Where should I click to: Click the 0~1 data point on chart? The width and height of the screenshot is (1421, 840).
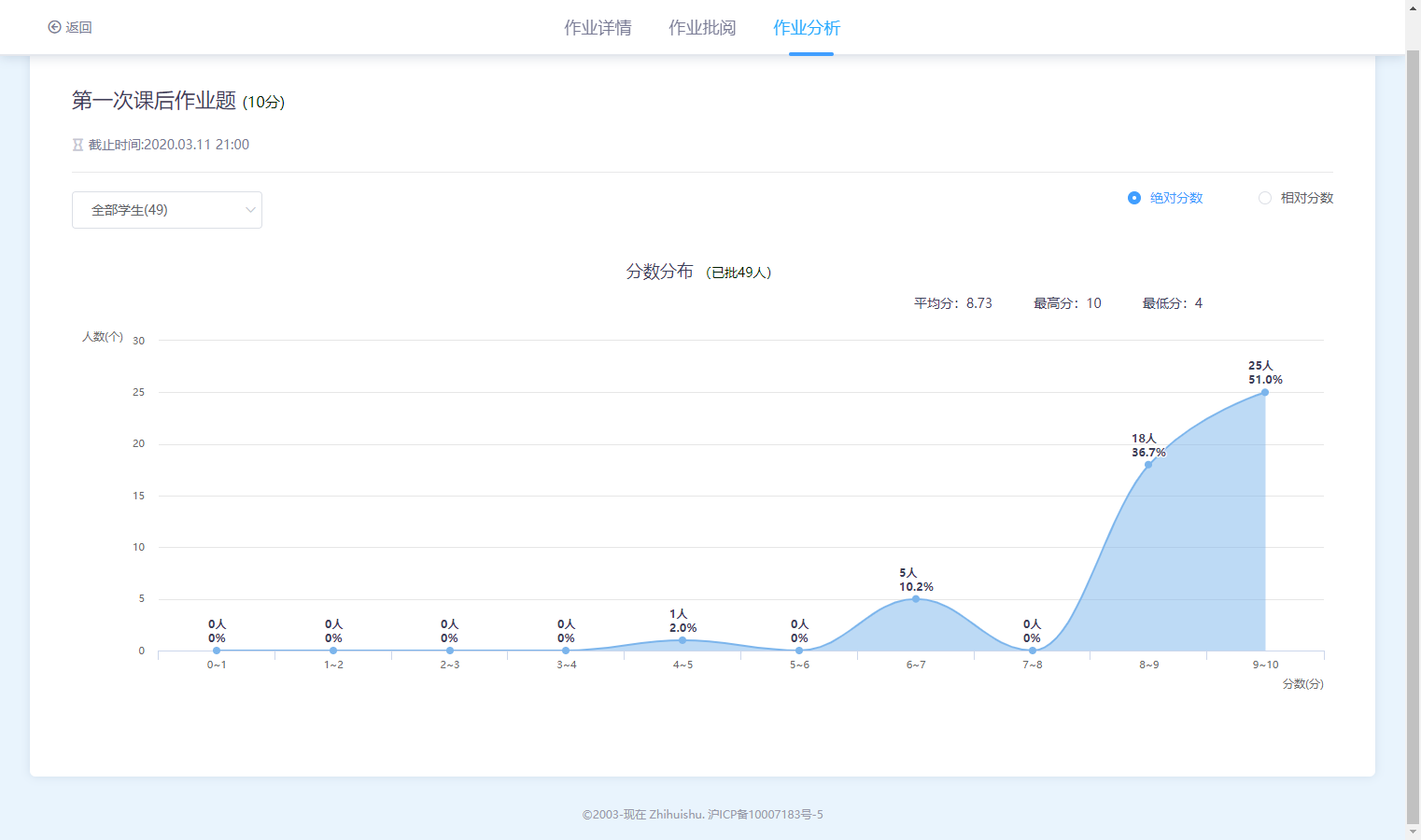tap(217, 651)
